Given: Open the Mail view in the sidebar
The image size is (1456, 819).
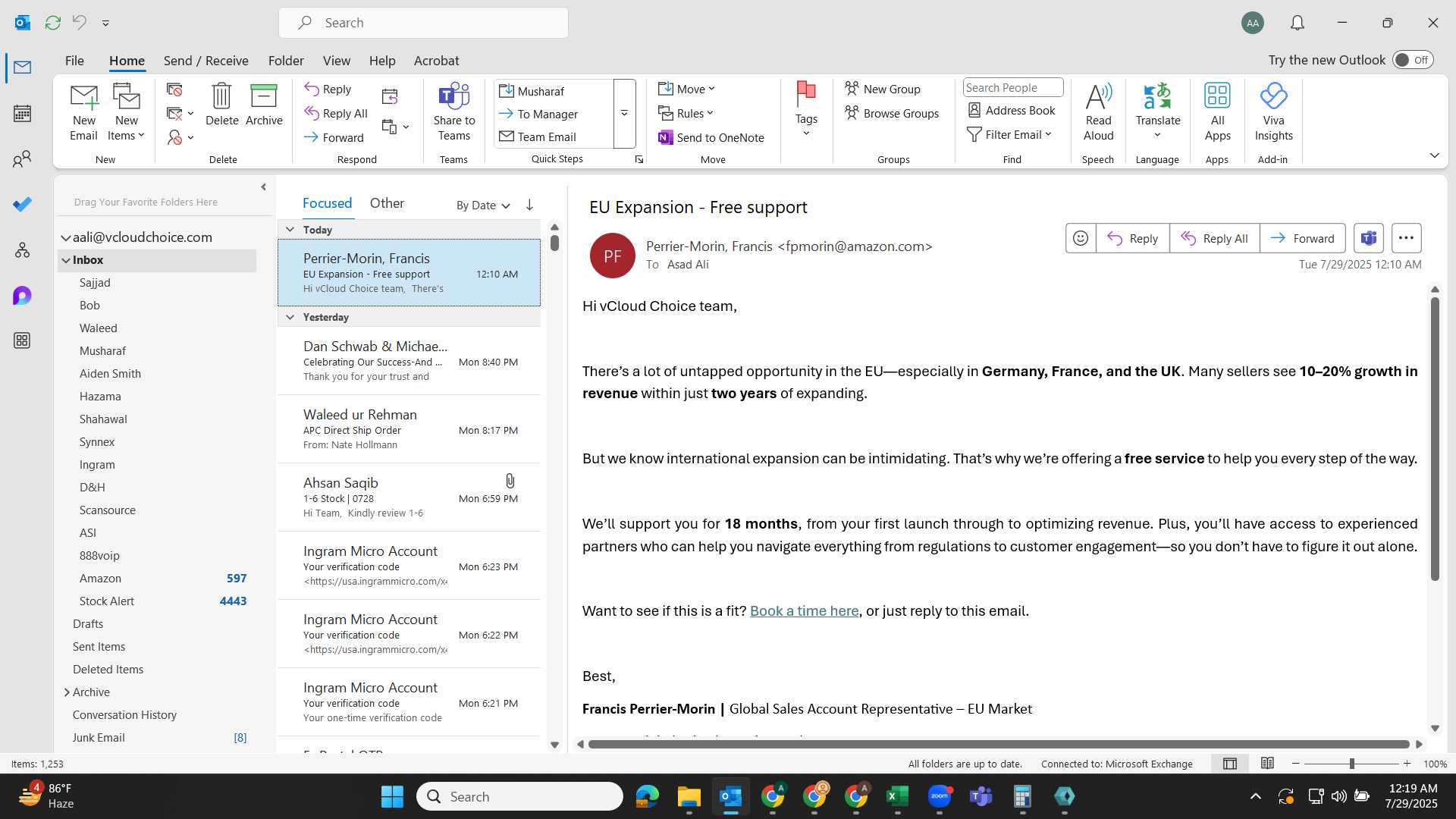Looking at the screenshot, I should pyautogui.click(x=22, y=67).
